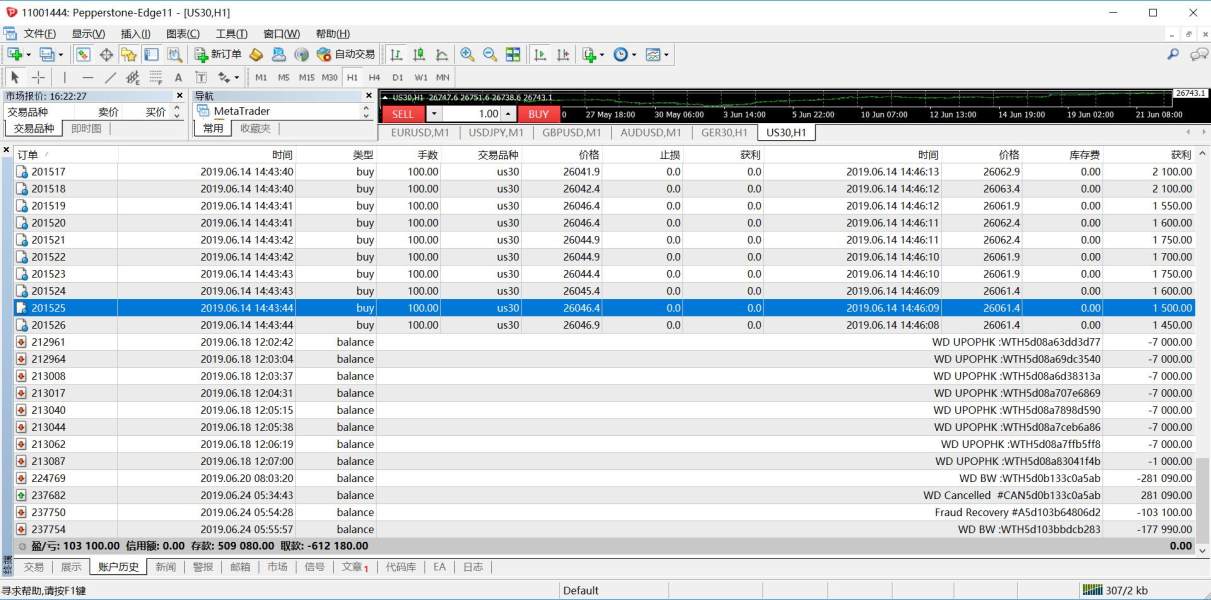
Task: Switch to the 即时图 tick chart tab
Action: [x=86, y=128]
